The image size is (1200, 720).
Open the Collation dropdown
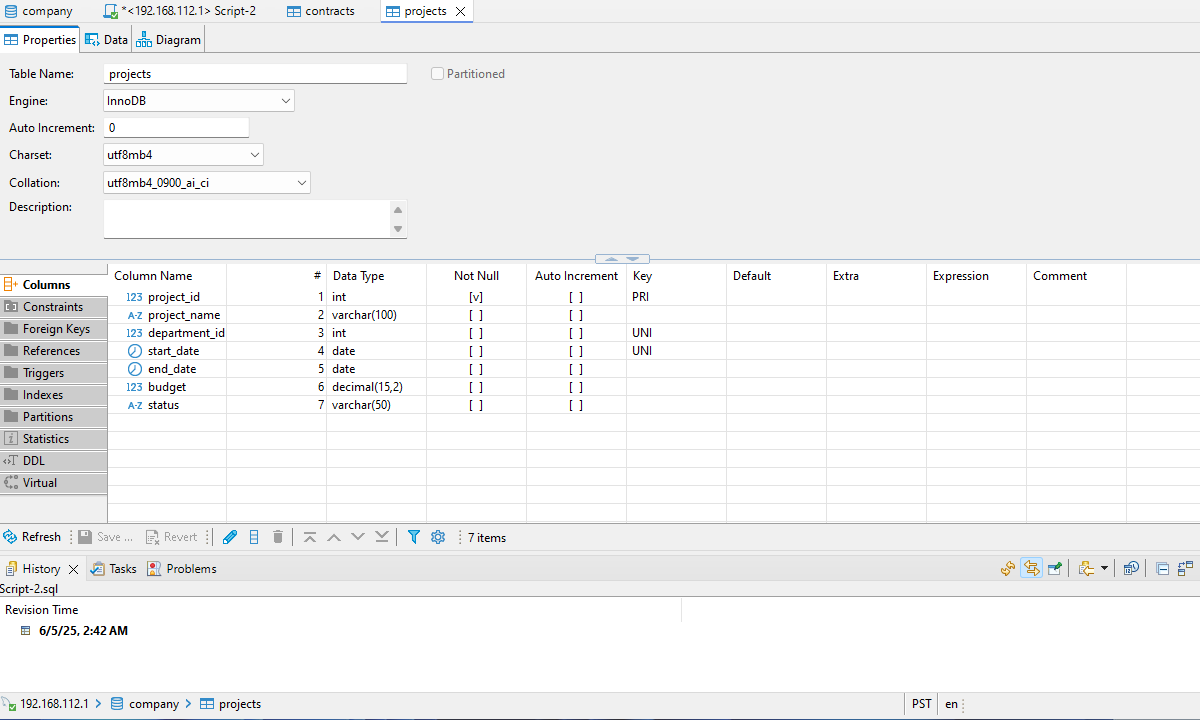coord(207,183)
